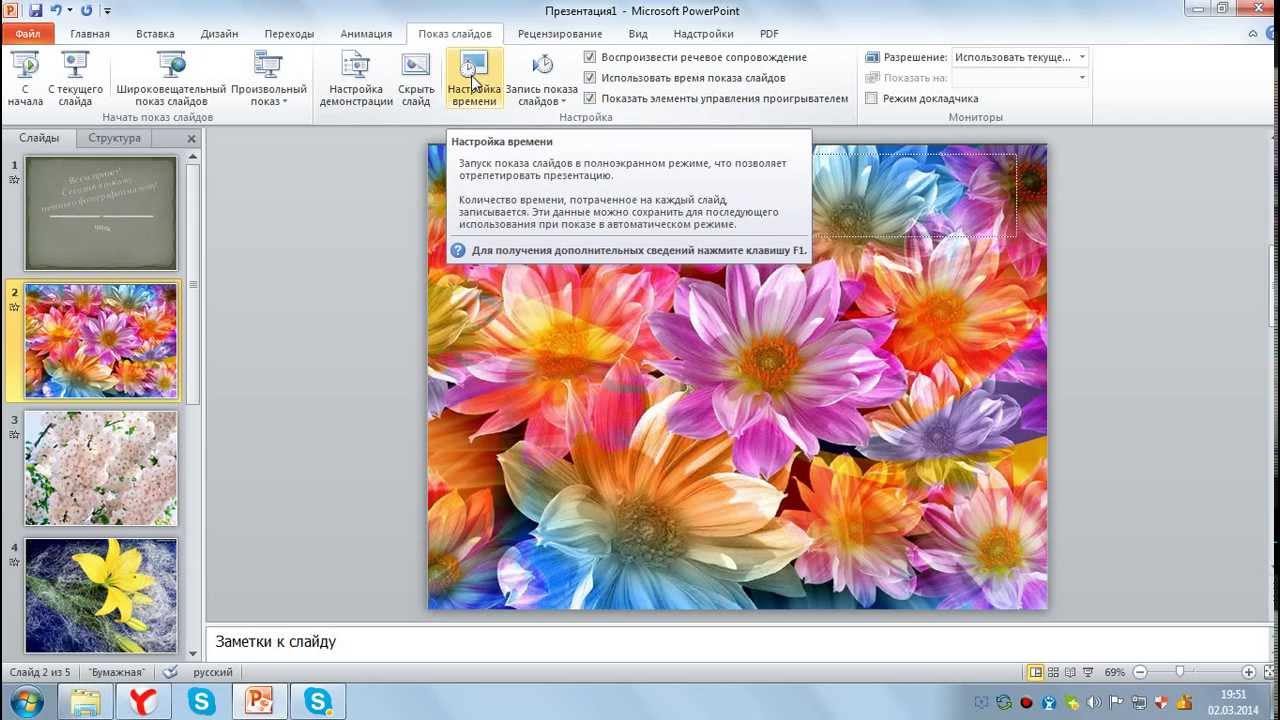Select slide 3 white blossoms thumbnail
The height and width of the screenshot is (720, 1280).
pyautogui.click(x=101, y=468)
